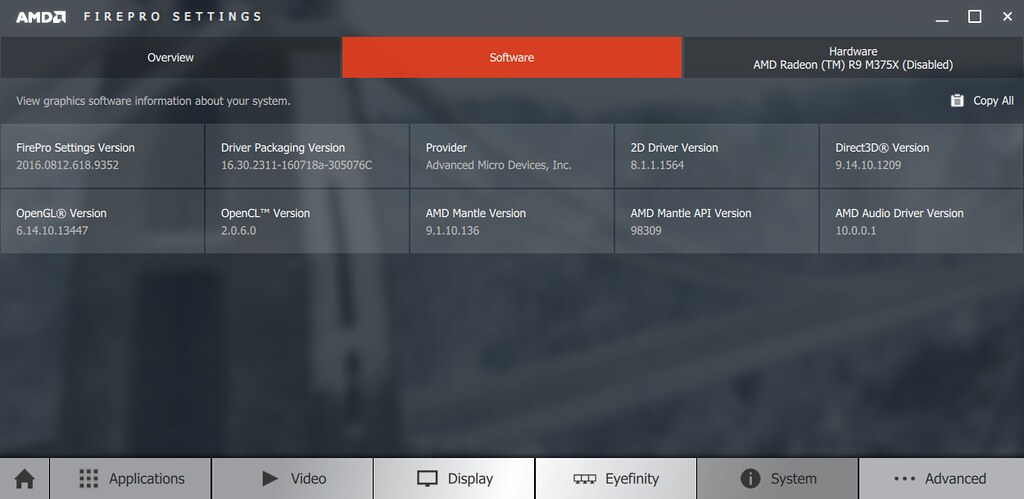Click the System info circle icon
1024x499 pixels.
[750, 479]
